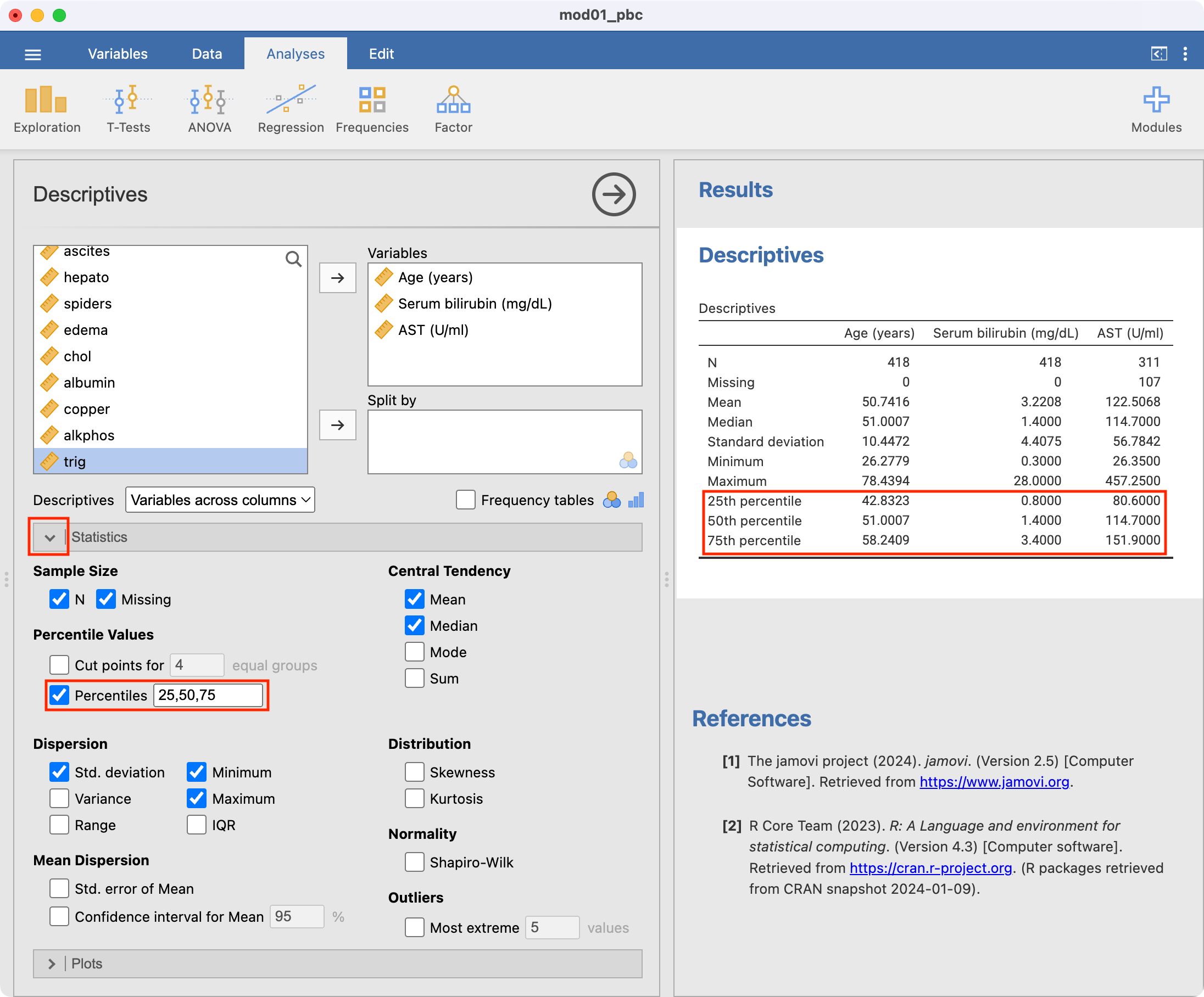The width and height of the screenshot is (1204, 997).
Task: Open the Frequencies analysis menu
Action: pyautogui.click(x=371, y=109)
